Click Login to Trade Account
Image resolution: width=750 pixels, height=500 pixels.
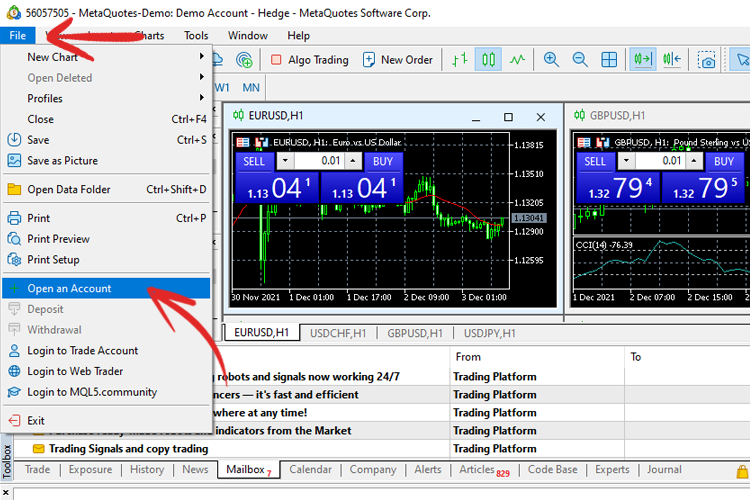(106, 351)
